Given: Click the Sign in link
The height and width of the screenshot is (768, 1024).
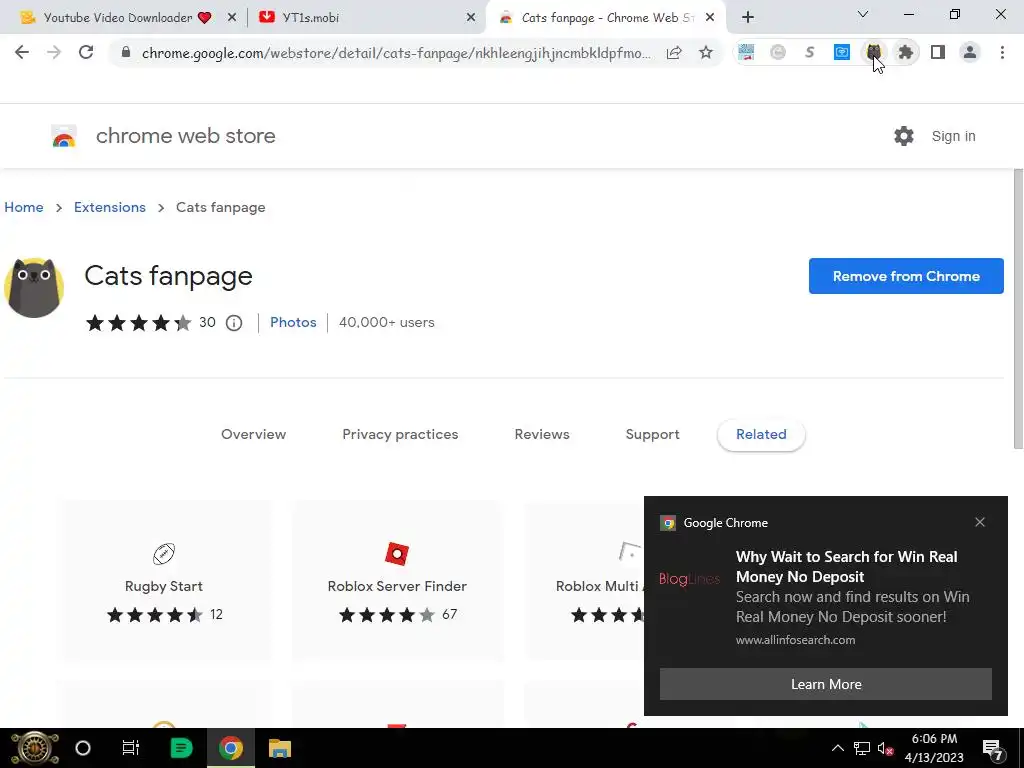Looking at the screenshot, I should tap(953, 136).
